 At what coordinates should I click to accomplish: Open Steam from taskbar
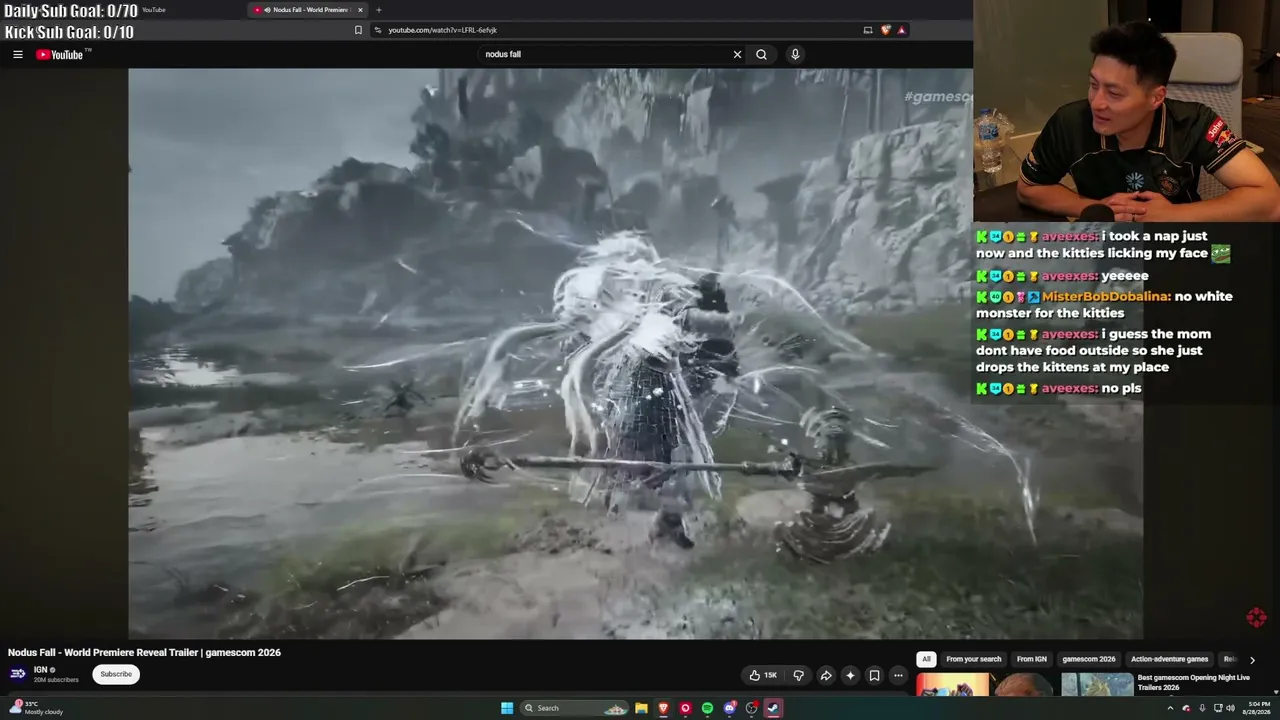(774, 708)
